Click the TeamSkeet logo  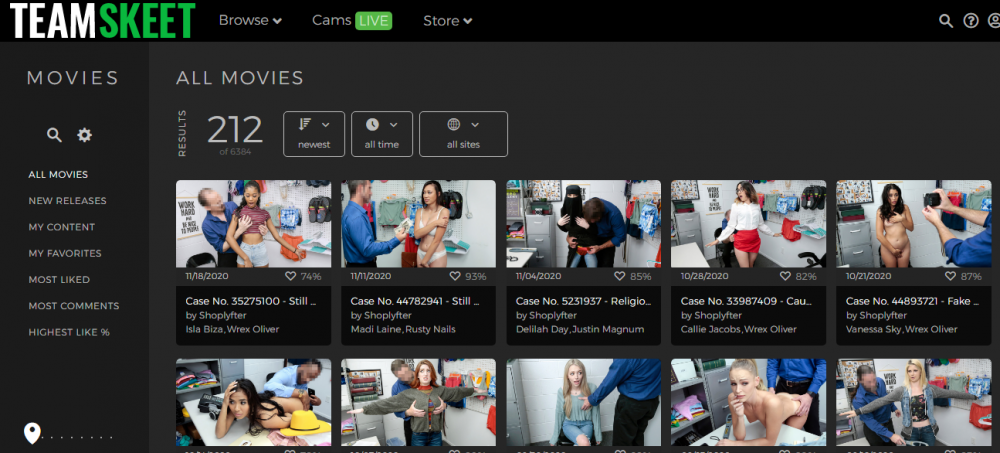point(98,21)
